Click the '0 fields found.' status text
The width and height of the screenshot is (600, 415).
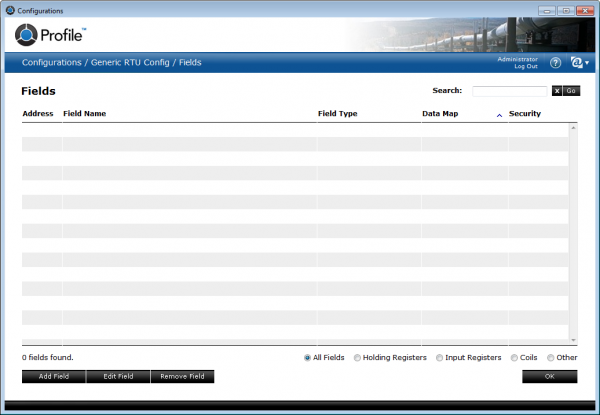(47, 358)
